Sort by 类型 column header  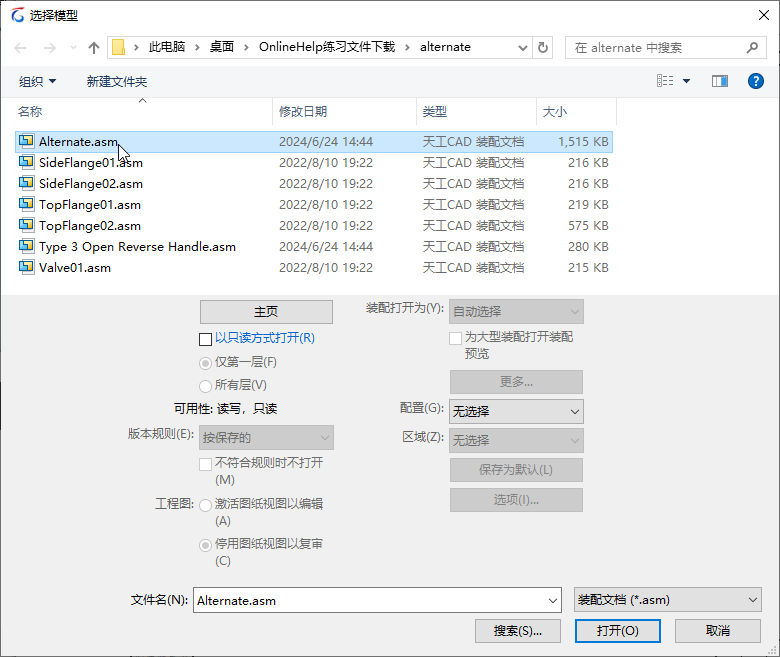tap(435, 111)
